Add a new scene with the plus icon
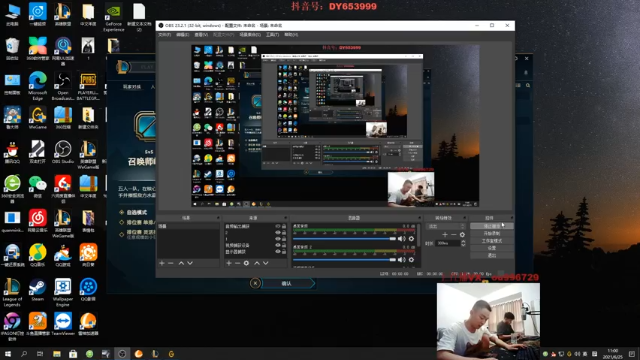Screen dimensions: 640x360 pyautogui.click(x=162, y=263)
